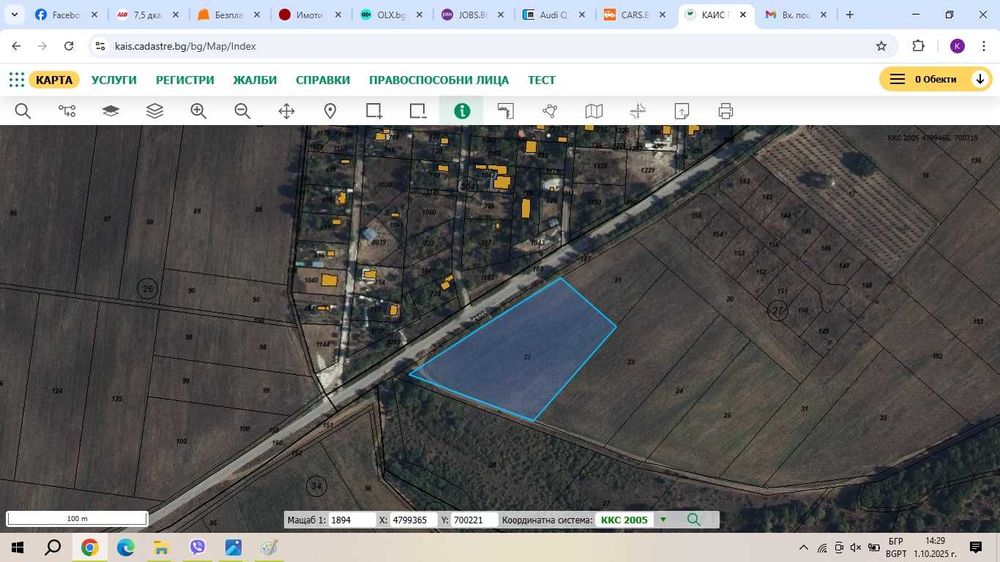Screen dimensions: 1000x562
Task: Expand the 0 Обекти objects panel
Action: click(935, 79)
